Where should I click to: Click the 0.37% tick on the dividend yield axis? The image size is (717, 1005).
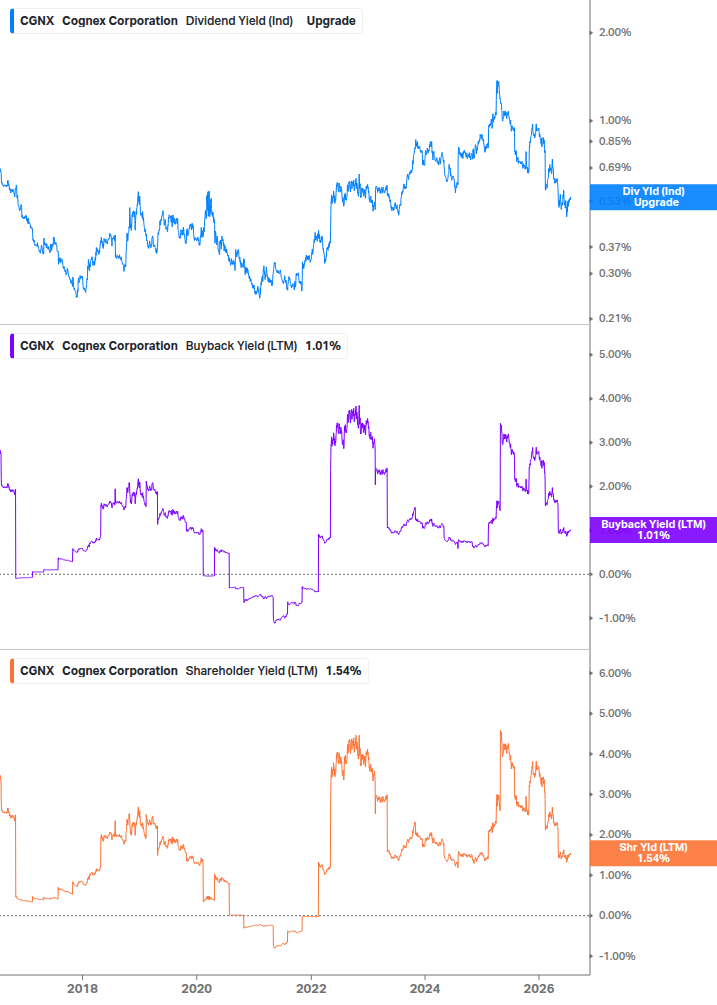tap(614, 247)
